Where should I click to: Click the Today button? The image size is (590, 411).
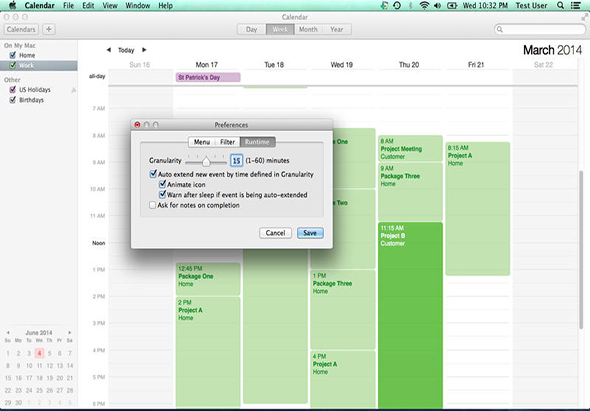click(126, 50)
